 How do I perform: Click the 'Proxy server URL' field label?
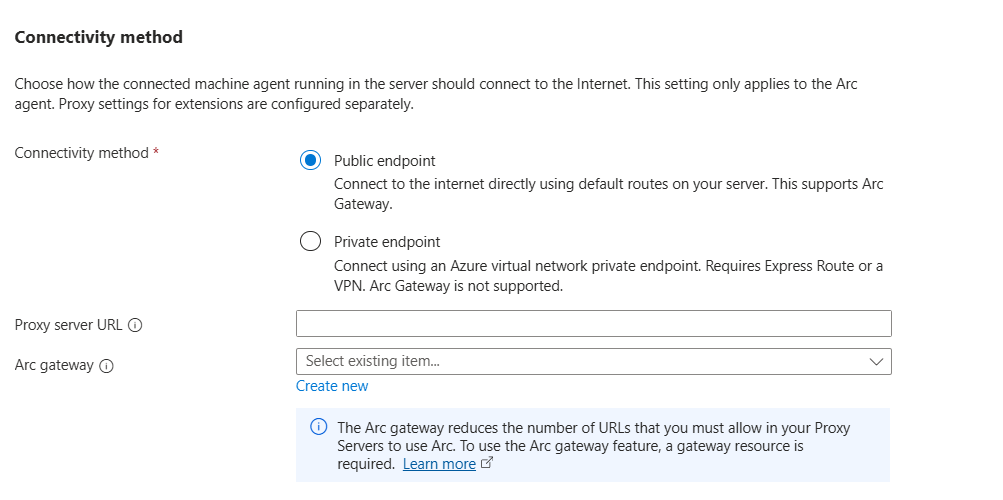pyautogui.click(x=69, y=325)
